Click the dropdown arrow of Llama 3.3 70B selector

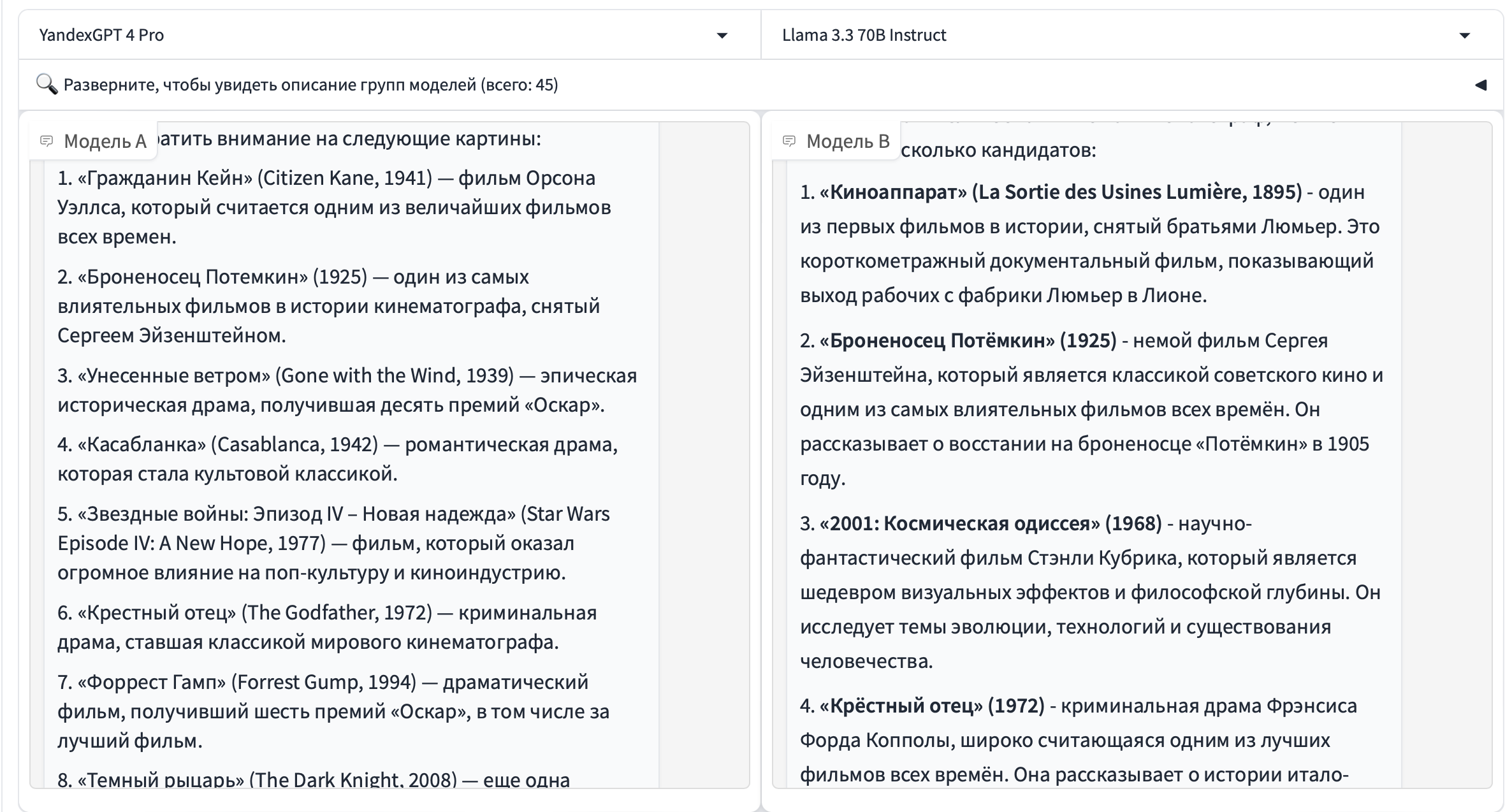click(x=1464, y=36)
